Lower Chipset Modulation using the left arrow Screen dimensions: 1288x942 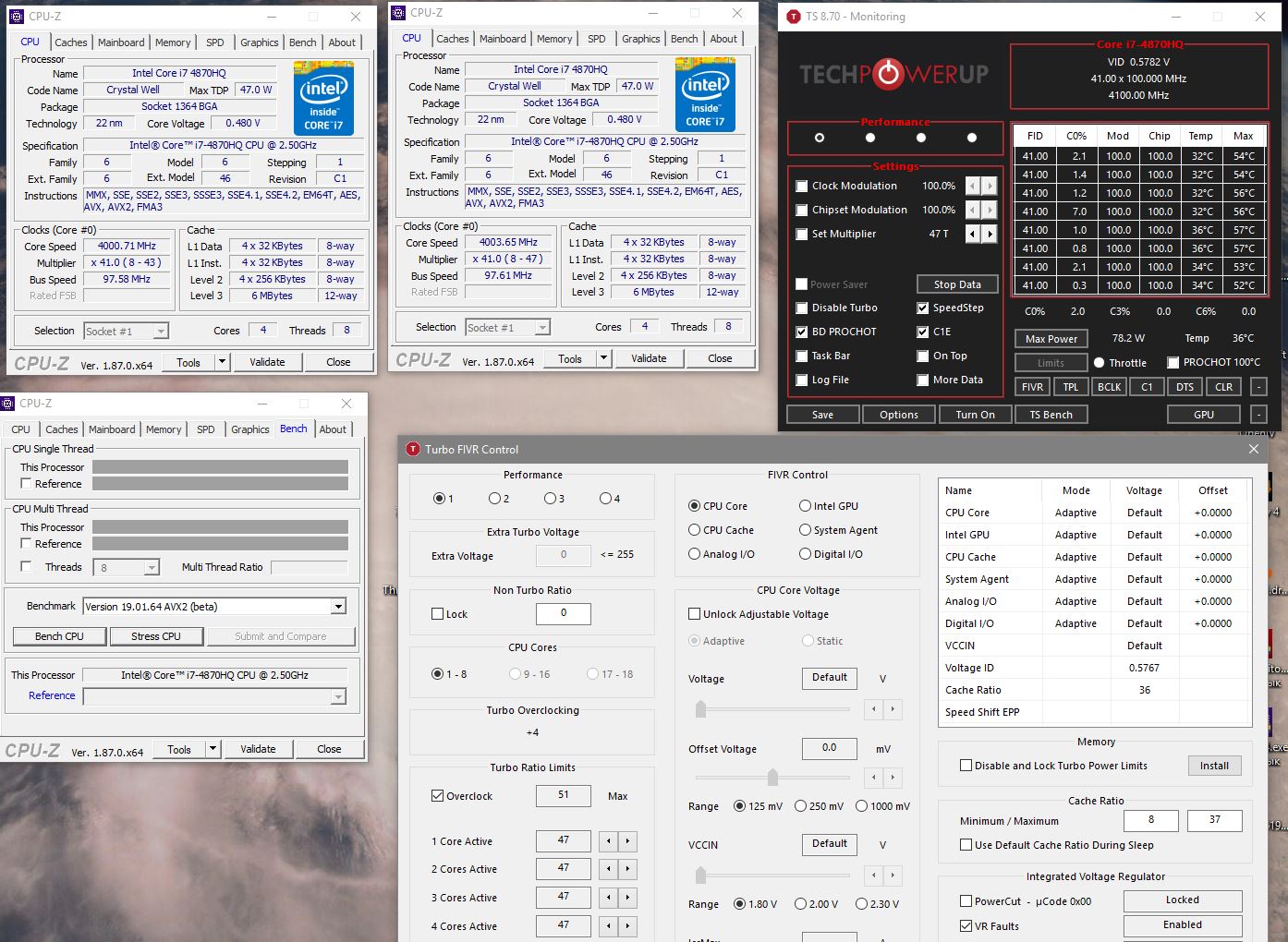pyautogui.click(x=973, y=210)
